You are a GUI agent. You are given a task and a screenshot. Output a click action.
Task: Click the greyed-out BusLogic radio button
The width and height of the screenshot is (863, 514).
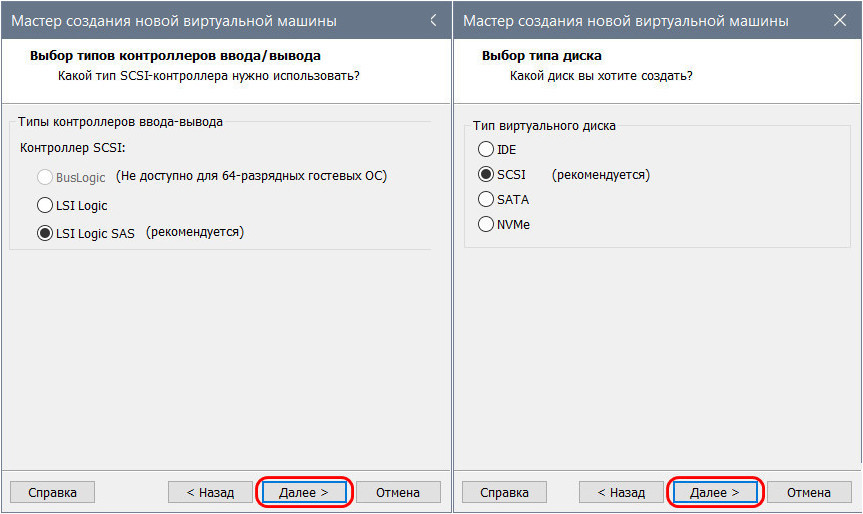click(45, 177)
